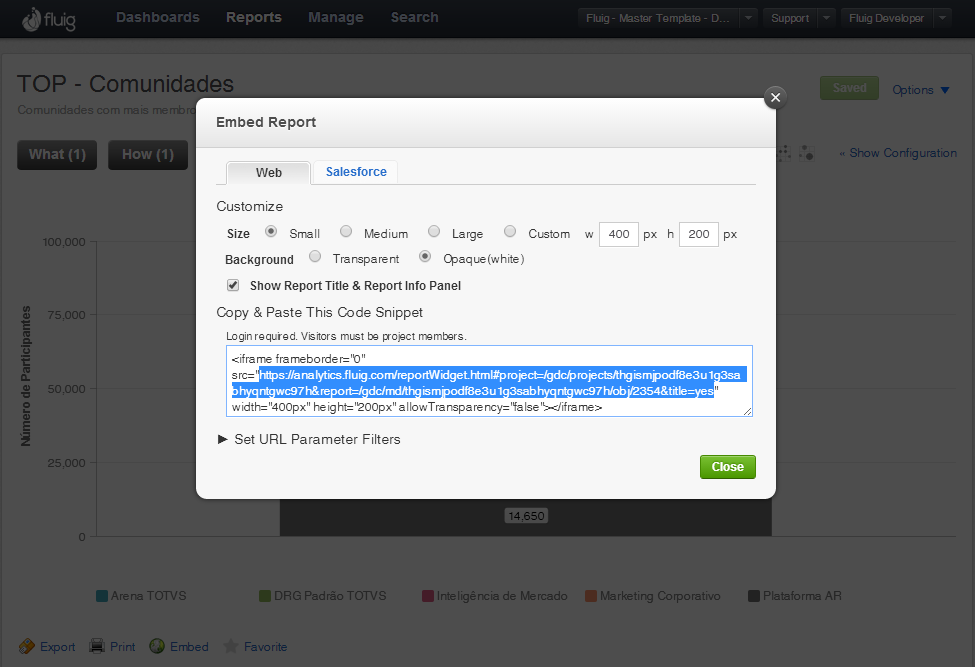Viewport: 975px width, 667px height.
Task: Click the Show Configuration link
Action: [898, 153]
